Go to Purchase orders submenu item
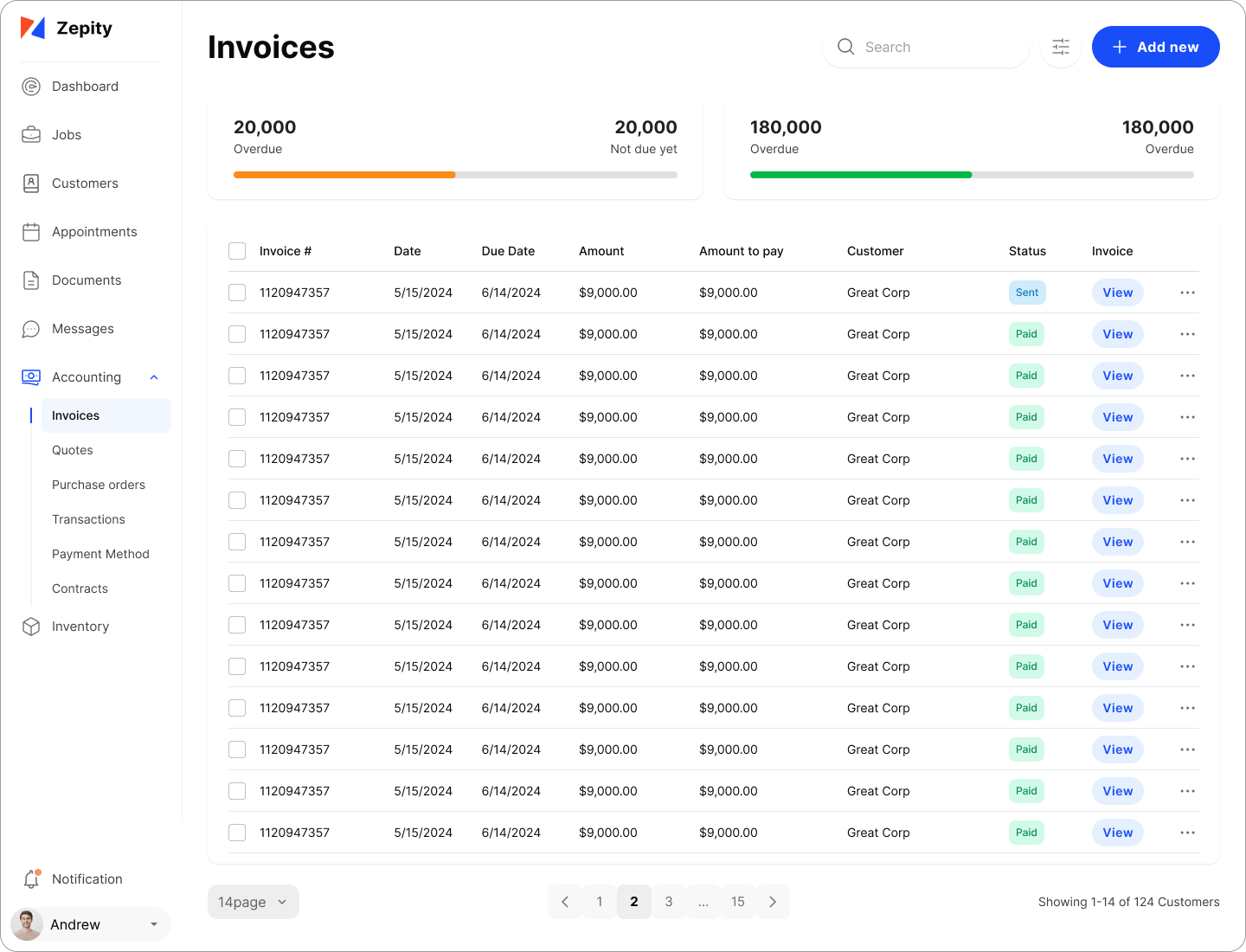 99,485
